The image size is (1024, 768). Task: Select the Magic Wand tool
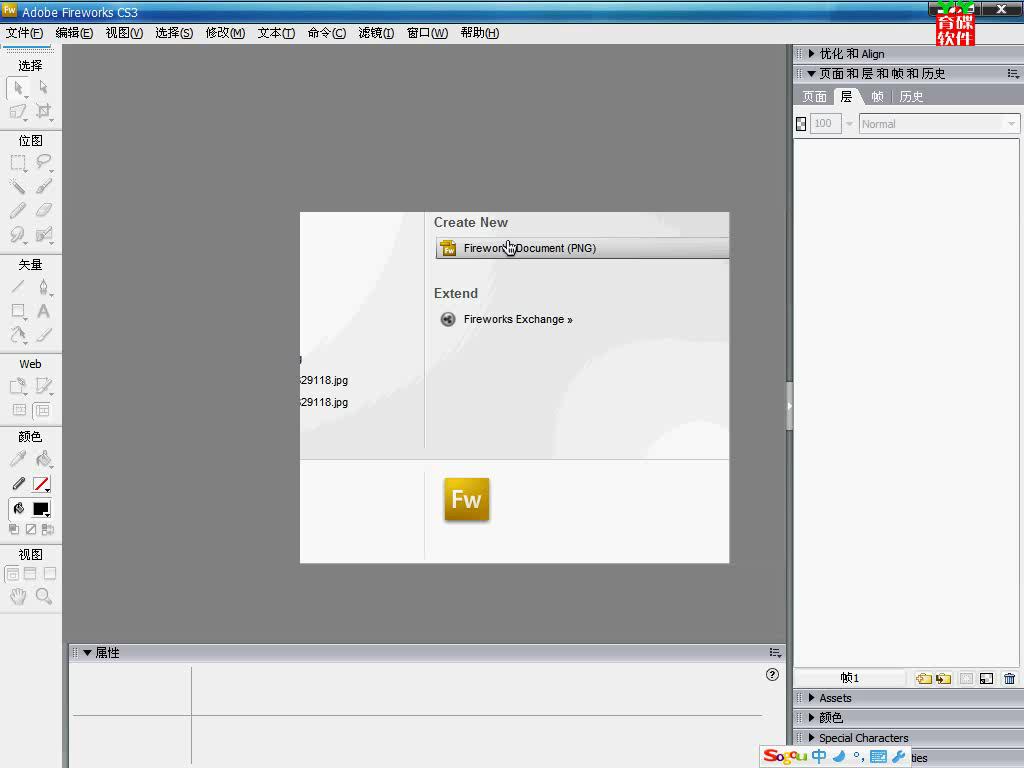[x=18, y=187]
